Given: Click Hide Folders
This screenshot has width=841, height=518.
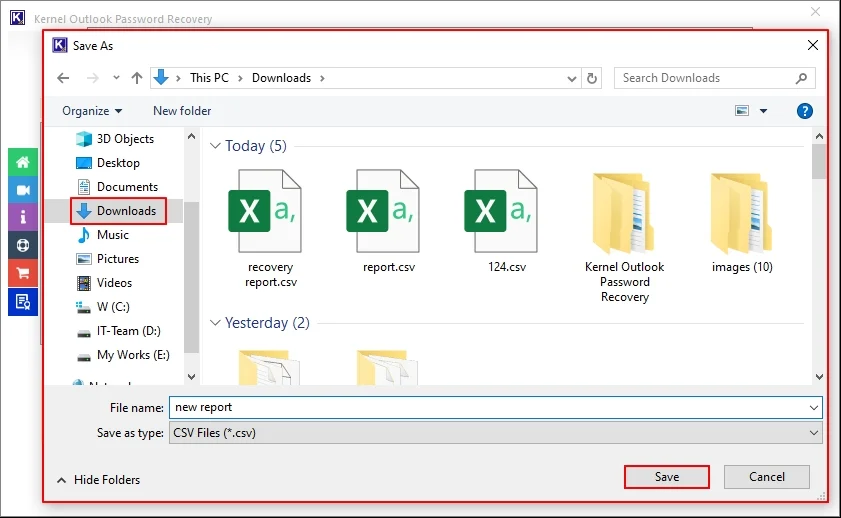Looking at the screenshot, I should [x=99, y=480].
